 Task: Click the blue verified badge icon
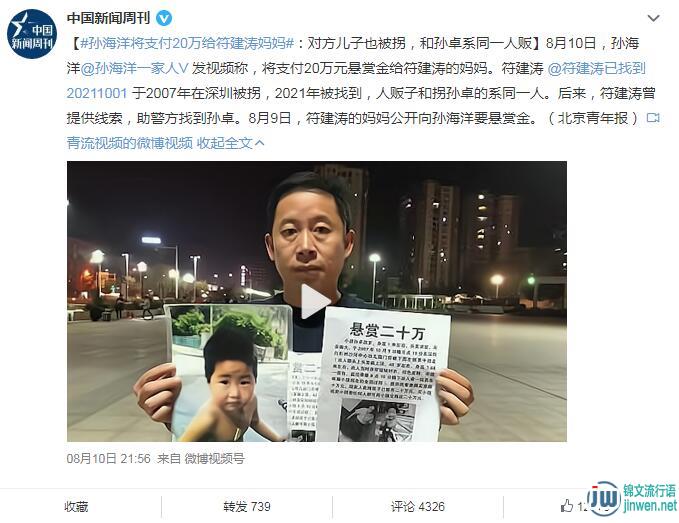point(164,19)
